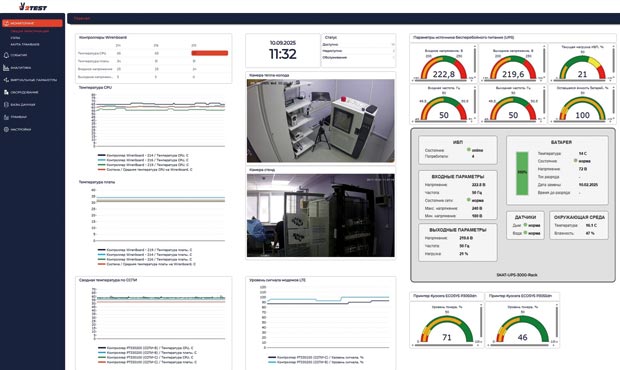Click the battery capacity gauge showing 100
Viewport: 620px width, 370px height.
click(582, 108)
